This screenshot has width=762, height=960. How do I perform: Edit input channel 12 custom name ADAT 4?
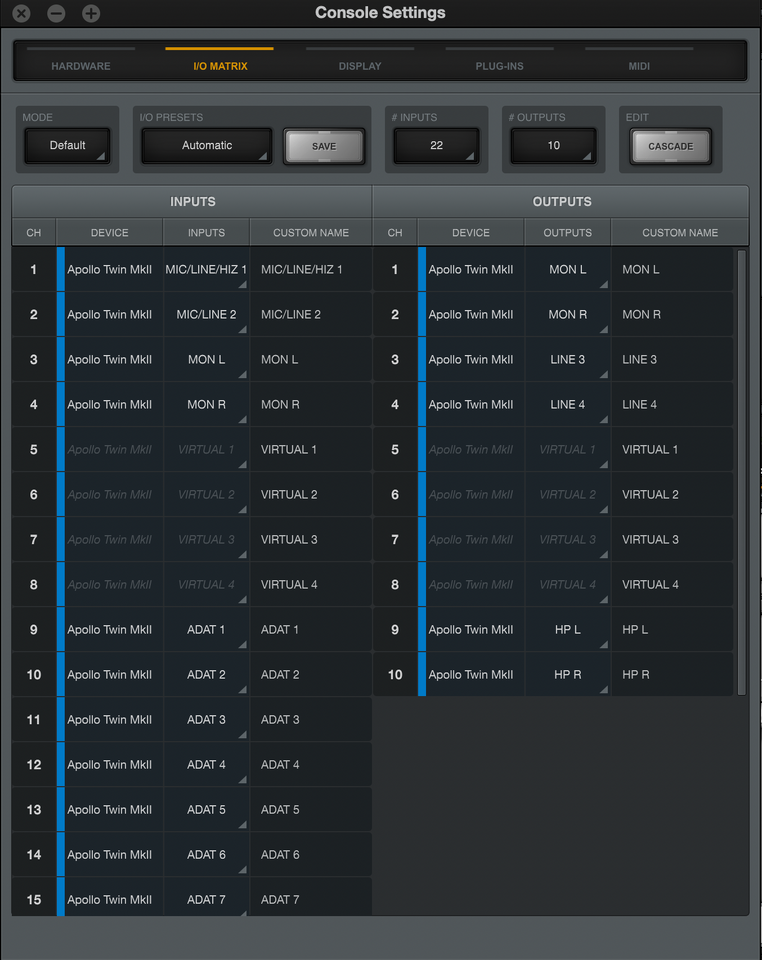click(311, 765)
